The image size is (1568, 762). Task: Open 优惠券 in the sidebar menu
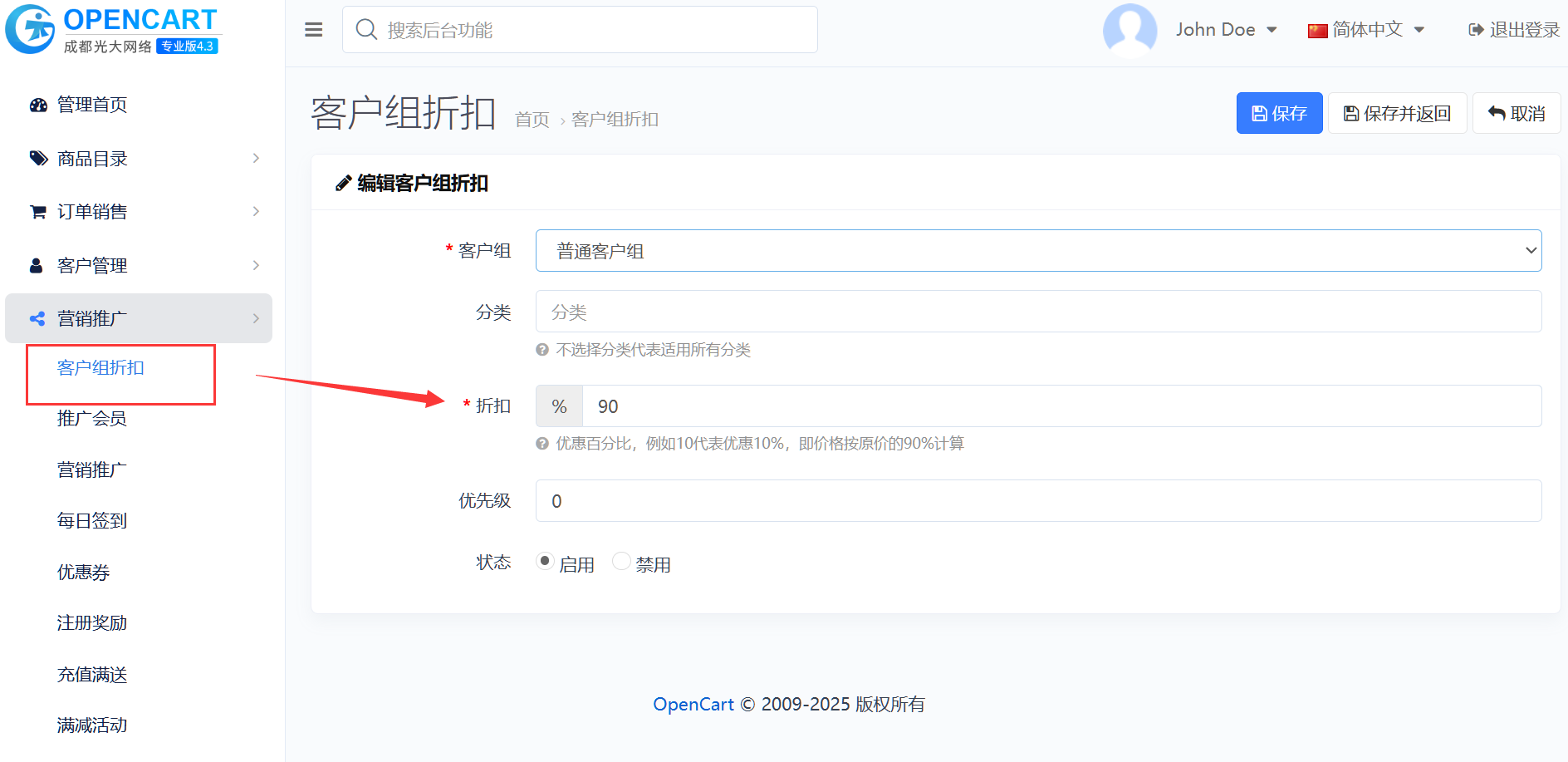[83, 572]
